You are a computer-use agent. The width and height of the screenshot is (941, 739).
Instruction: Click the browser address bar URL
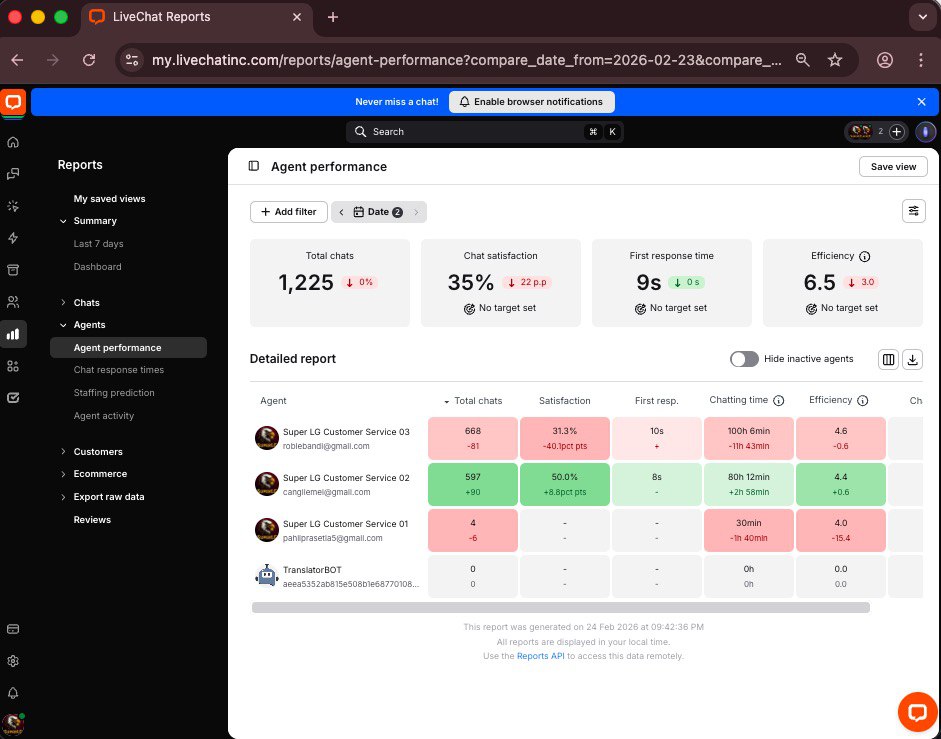pos(466,60)
